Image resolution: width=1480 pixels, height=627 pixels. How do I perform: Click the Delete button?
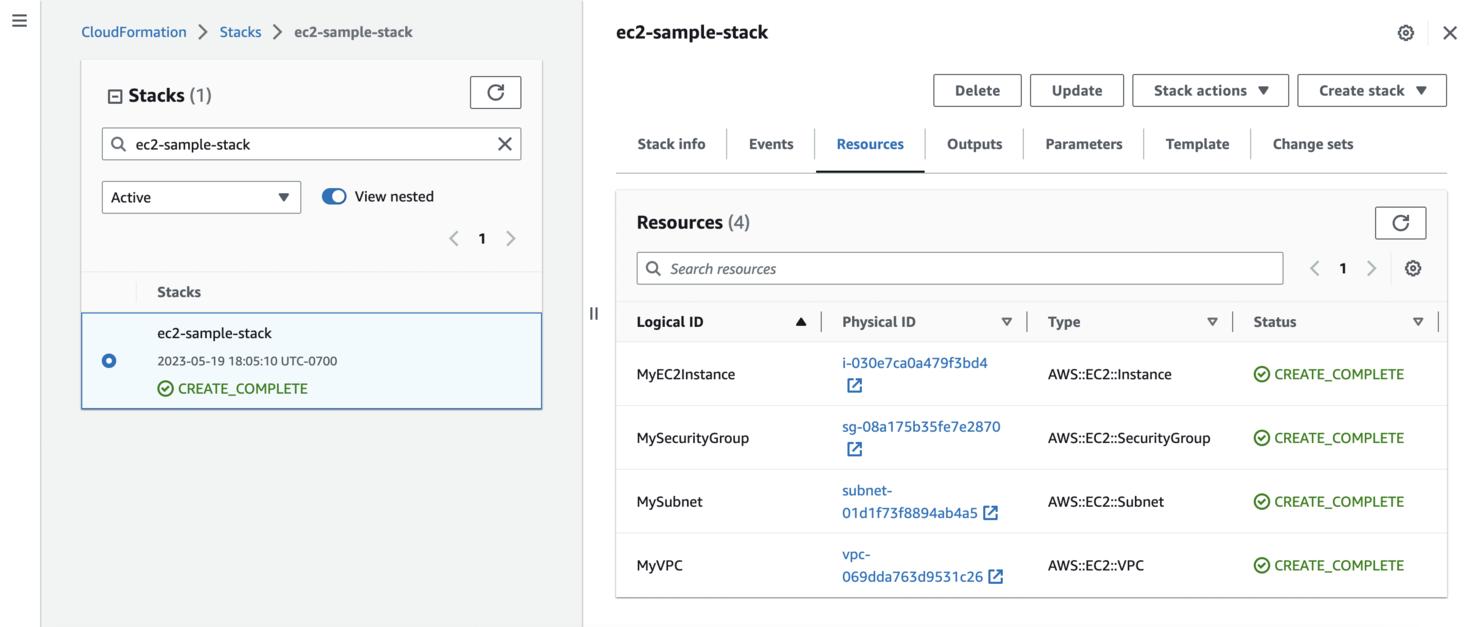(x=976, y=90)
